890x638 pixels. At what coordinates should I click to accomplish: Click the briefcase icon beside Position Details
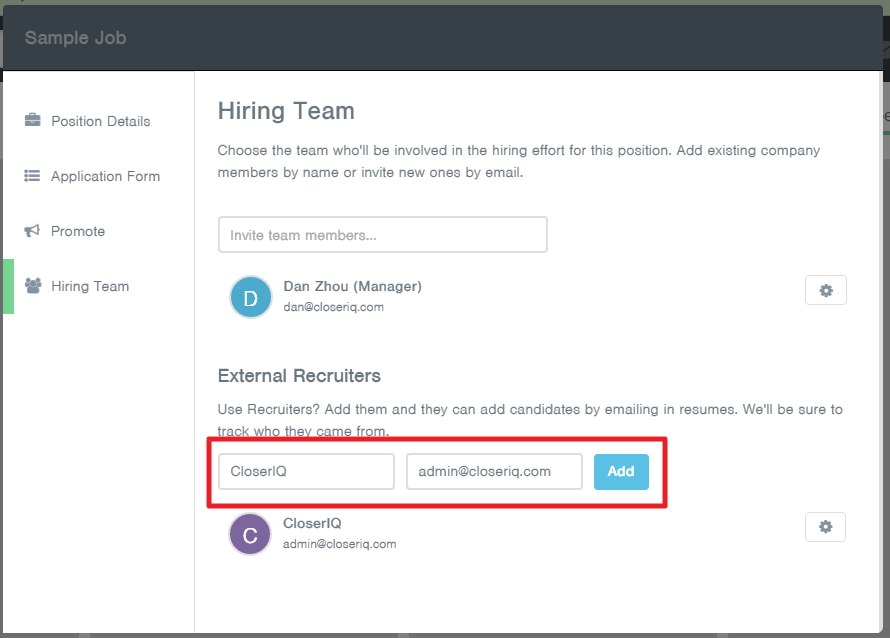[x=33, y=121]
